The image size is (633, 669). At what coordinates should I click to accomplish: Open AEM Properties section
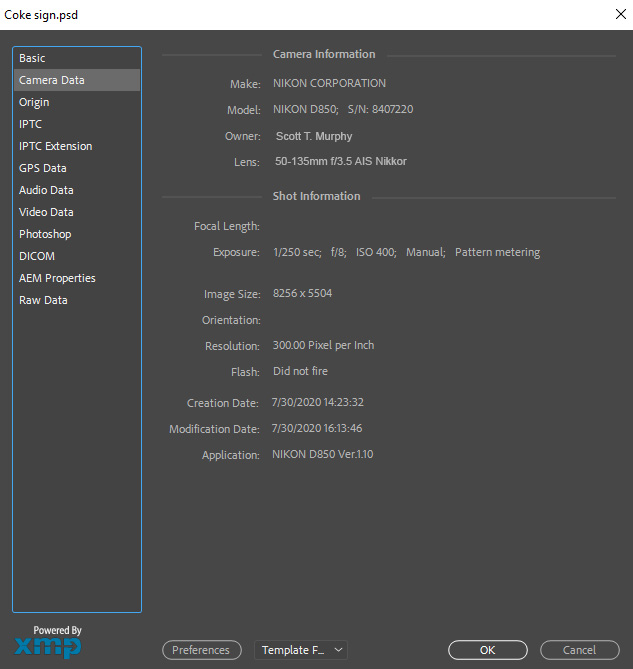[57, 278]
